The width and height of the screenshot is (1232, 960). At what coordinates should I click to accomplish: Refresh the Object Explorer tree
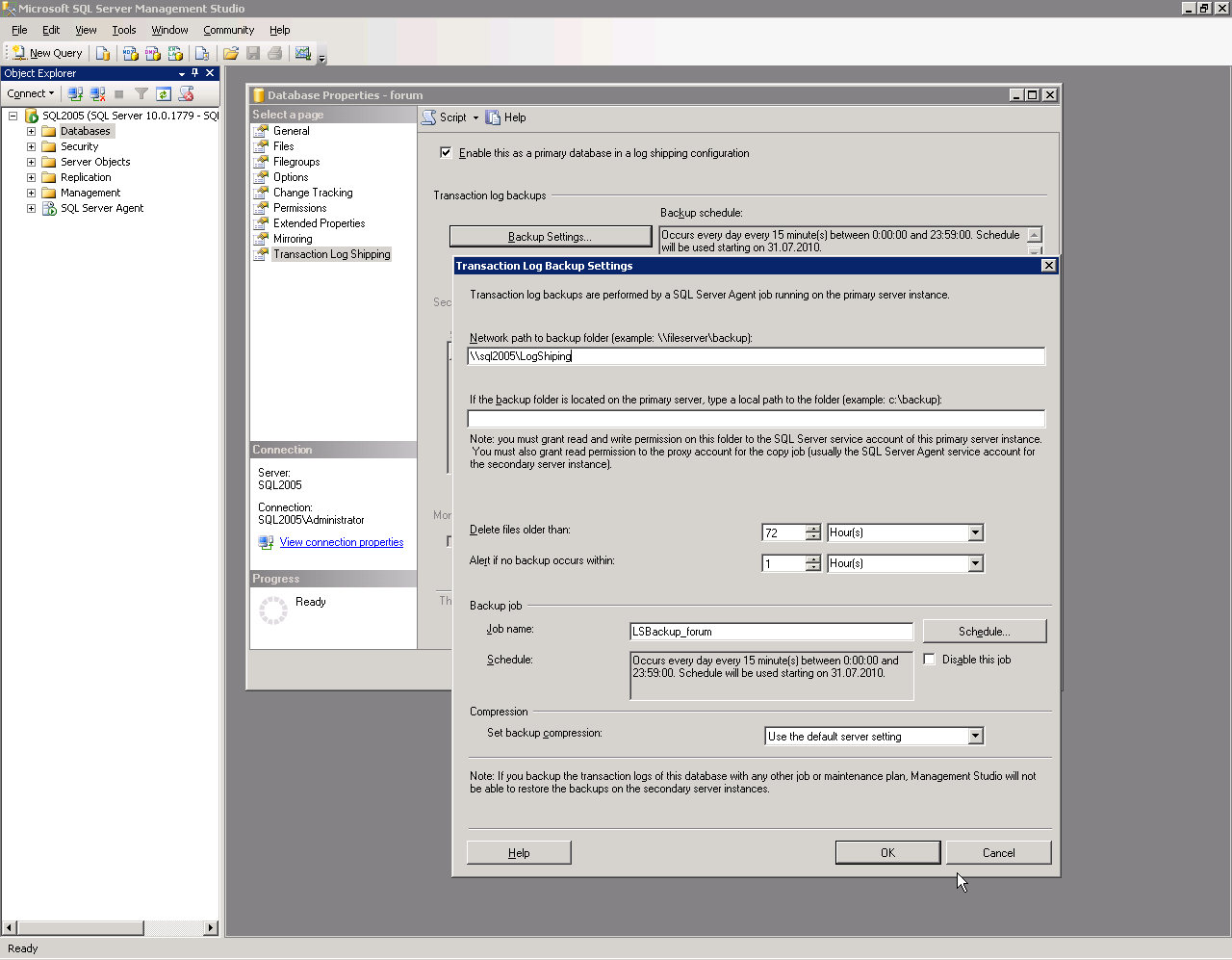164,93
